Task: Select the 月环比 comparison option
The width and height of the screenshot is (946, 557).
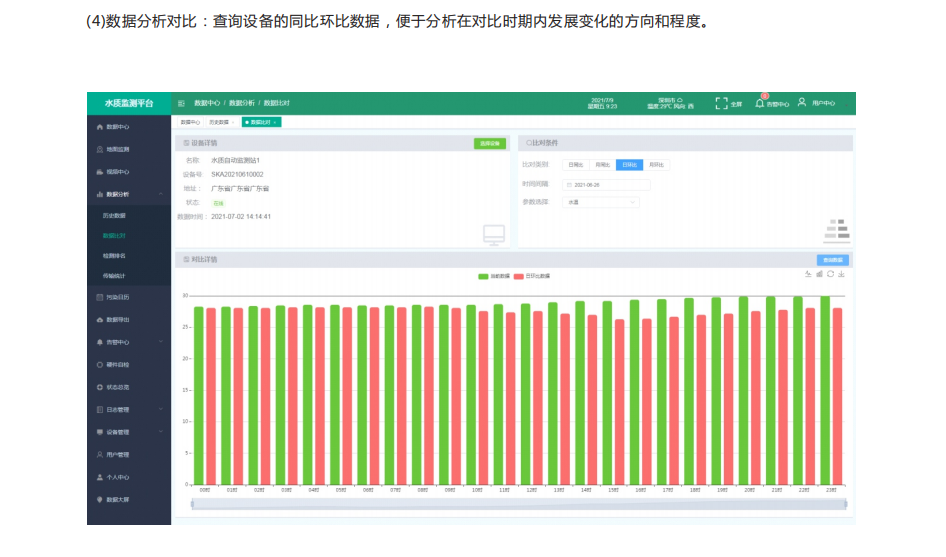Action: tap(656, 165)
